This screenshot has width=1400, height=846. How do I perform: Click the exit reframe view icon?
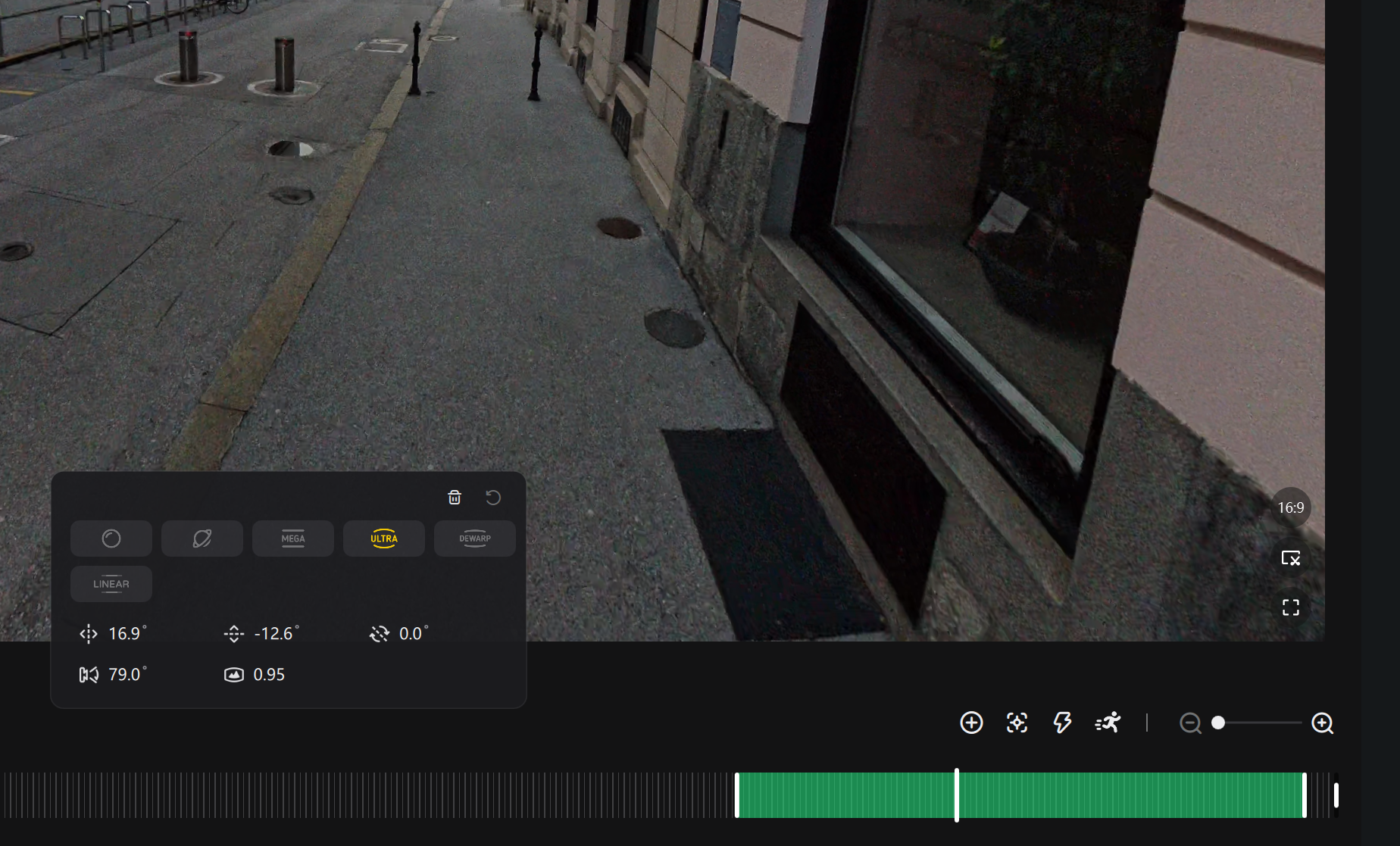coord(1291,558)
